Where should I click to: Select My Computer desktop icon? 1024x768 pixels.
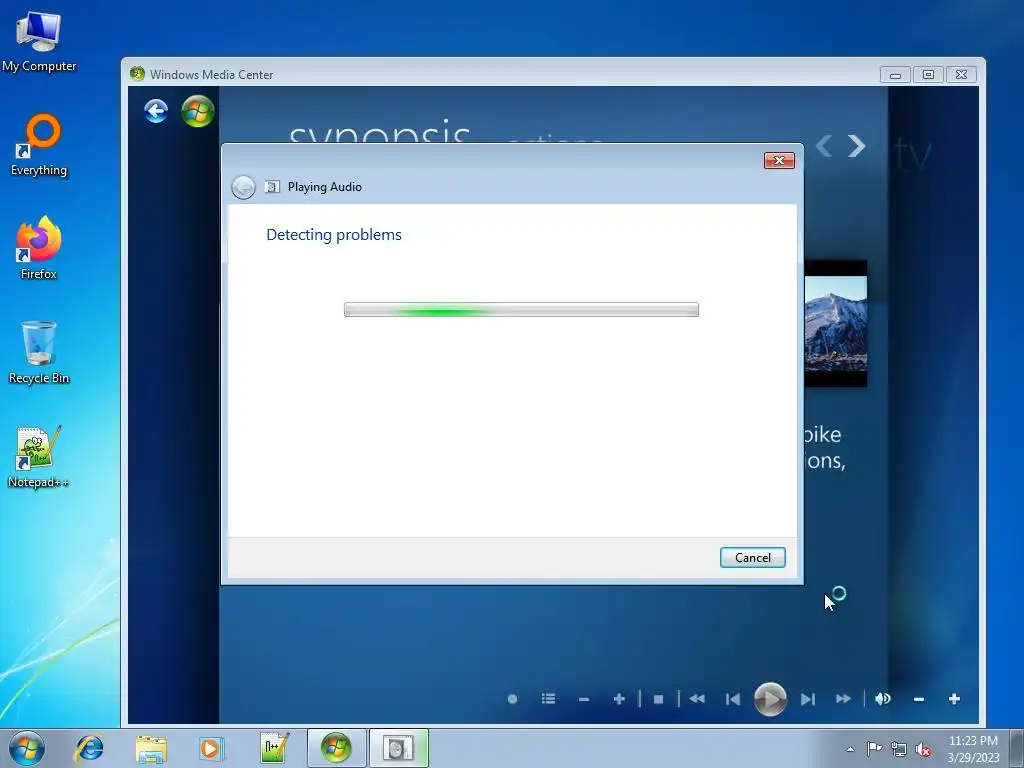[39, 40]
